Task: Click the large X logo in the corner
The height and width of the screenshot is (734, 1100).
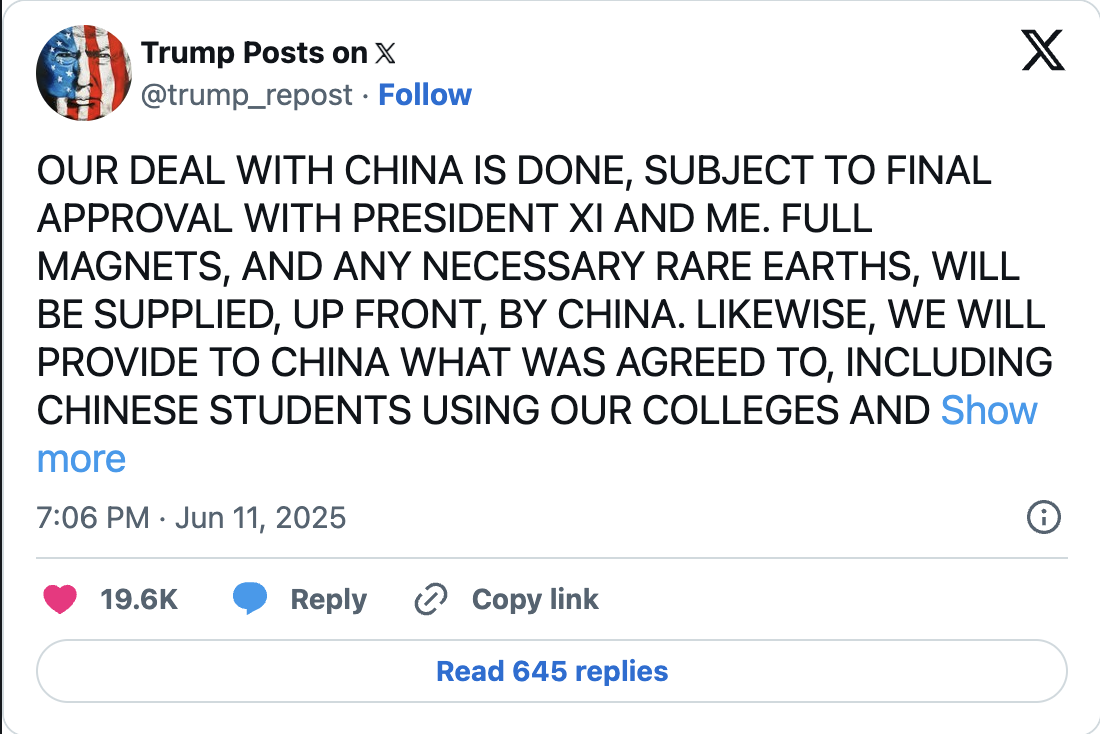Action: pyautogui.click(x=1043, y=51)
